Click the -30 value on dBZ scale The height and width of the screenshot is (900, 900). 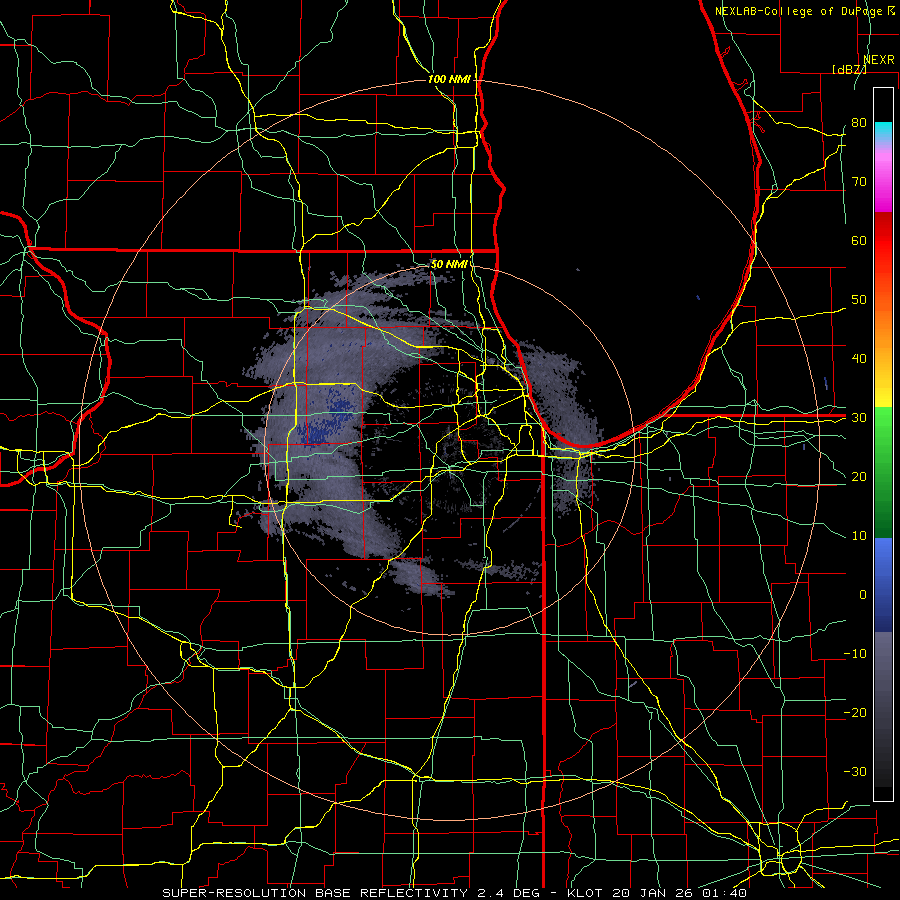point(855,772)
